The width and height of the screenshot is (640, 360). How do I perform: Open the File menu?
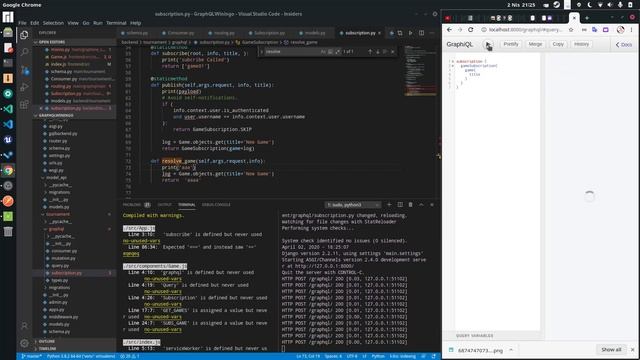[x=22, y=23]
